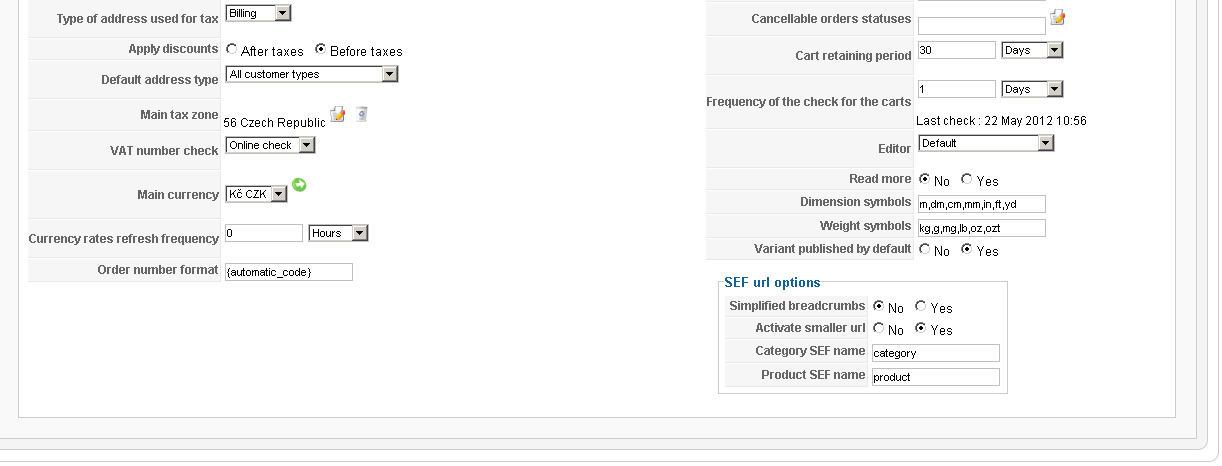Open Main currency Kč CZK dropdown
Viewport: 1222px width, 466px height.
coord(256,194)
